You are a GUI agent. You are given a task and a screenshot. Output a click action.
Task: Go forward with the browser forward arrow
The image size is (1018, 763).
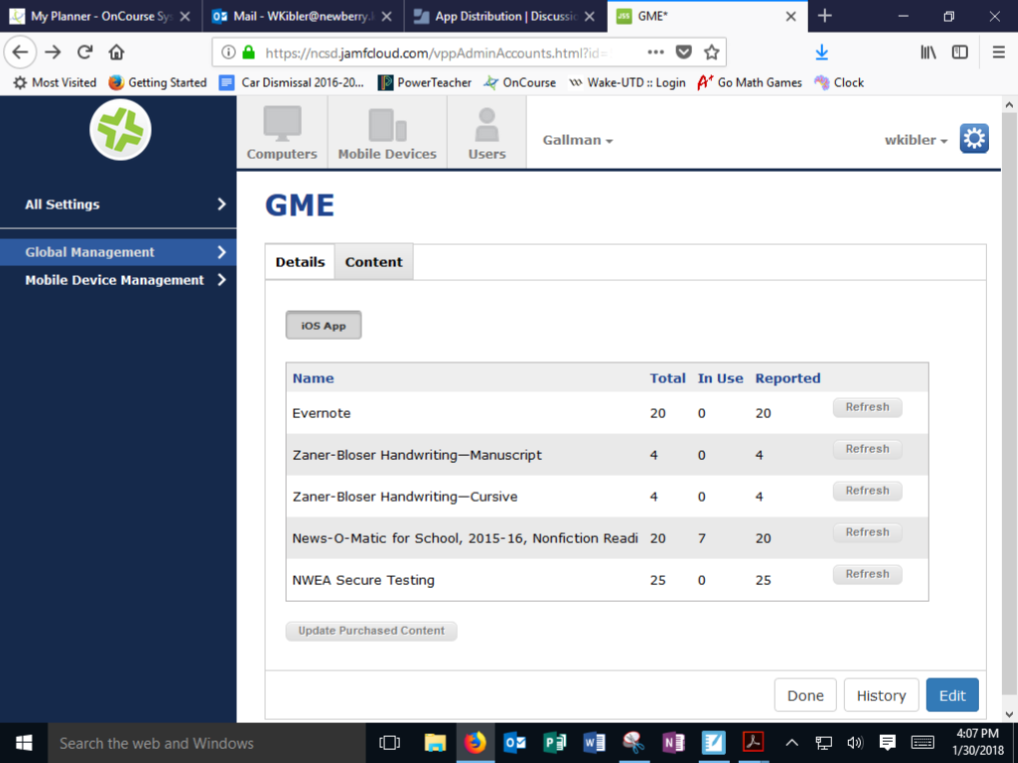pos(53,52)
